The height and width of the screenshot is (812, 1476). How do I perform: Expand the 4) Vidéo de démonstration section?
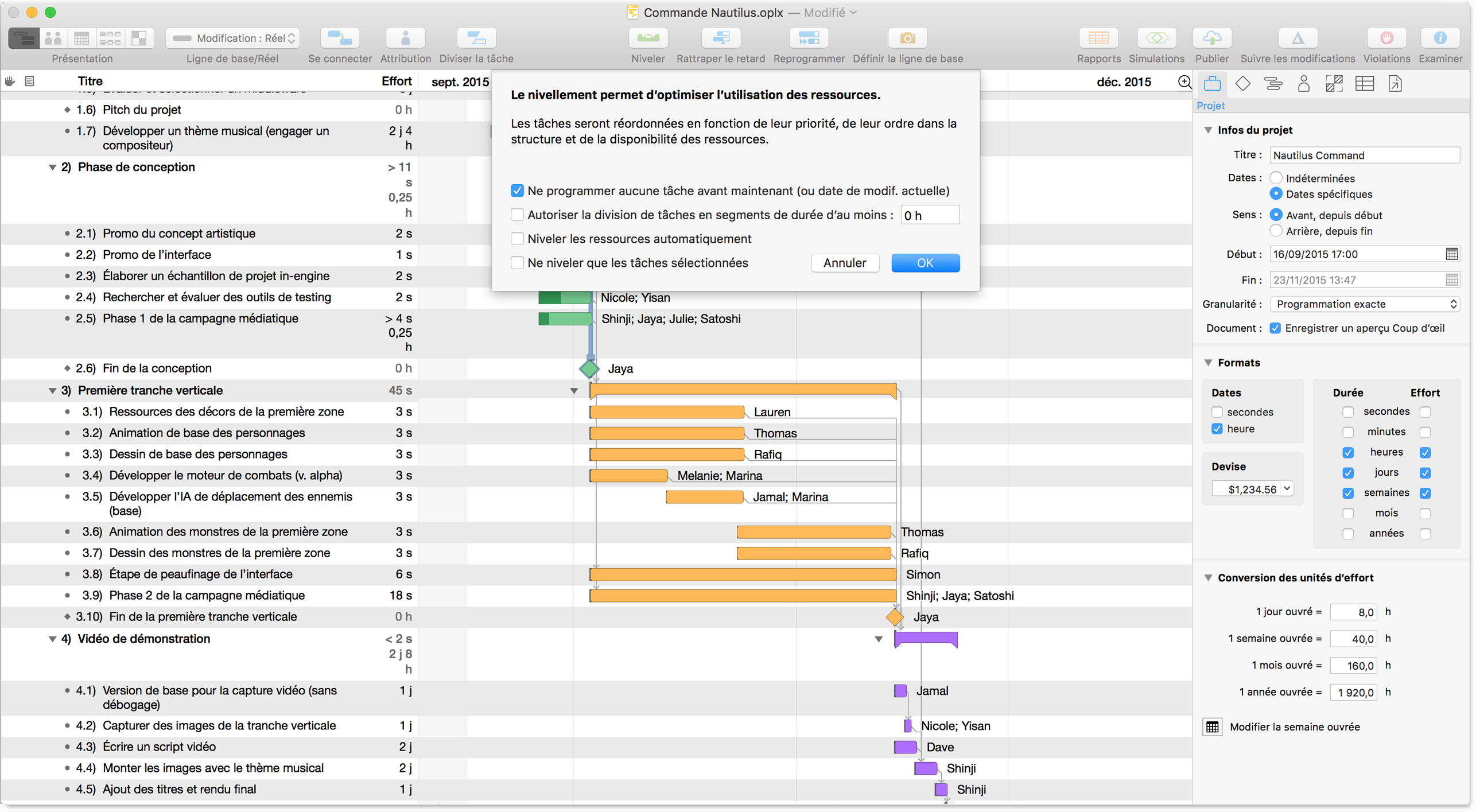click(x=51, y=639)
